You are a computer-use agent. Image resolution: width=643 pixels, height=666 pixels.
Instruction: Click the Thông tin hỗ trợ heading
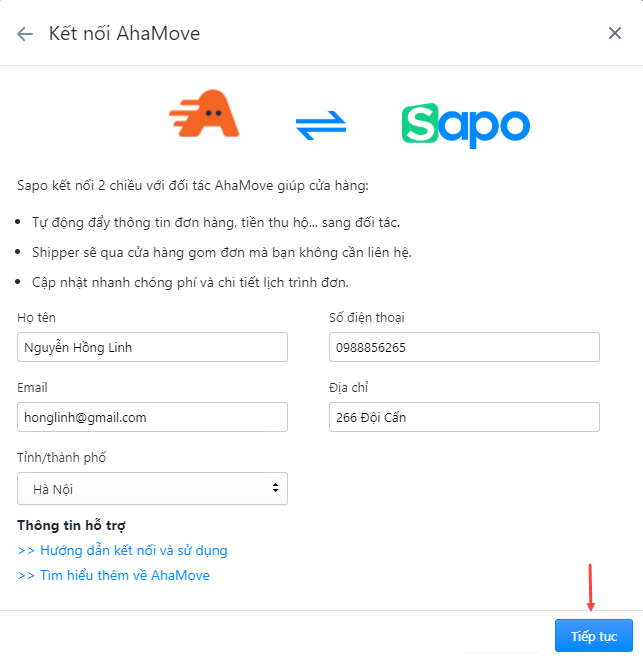[x=71, y=525]
